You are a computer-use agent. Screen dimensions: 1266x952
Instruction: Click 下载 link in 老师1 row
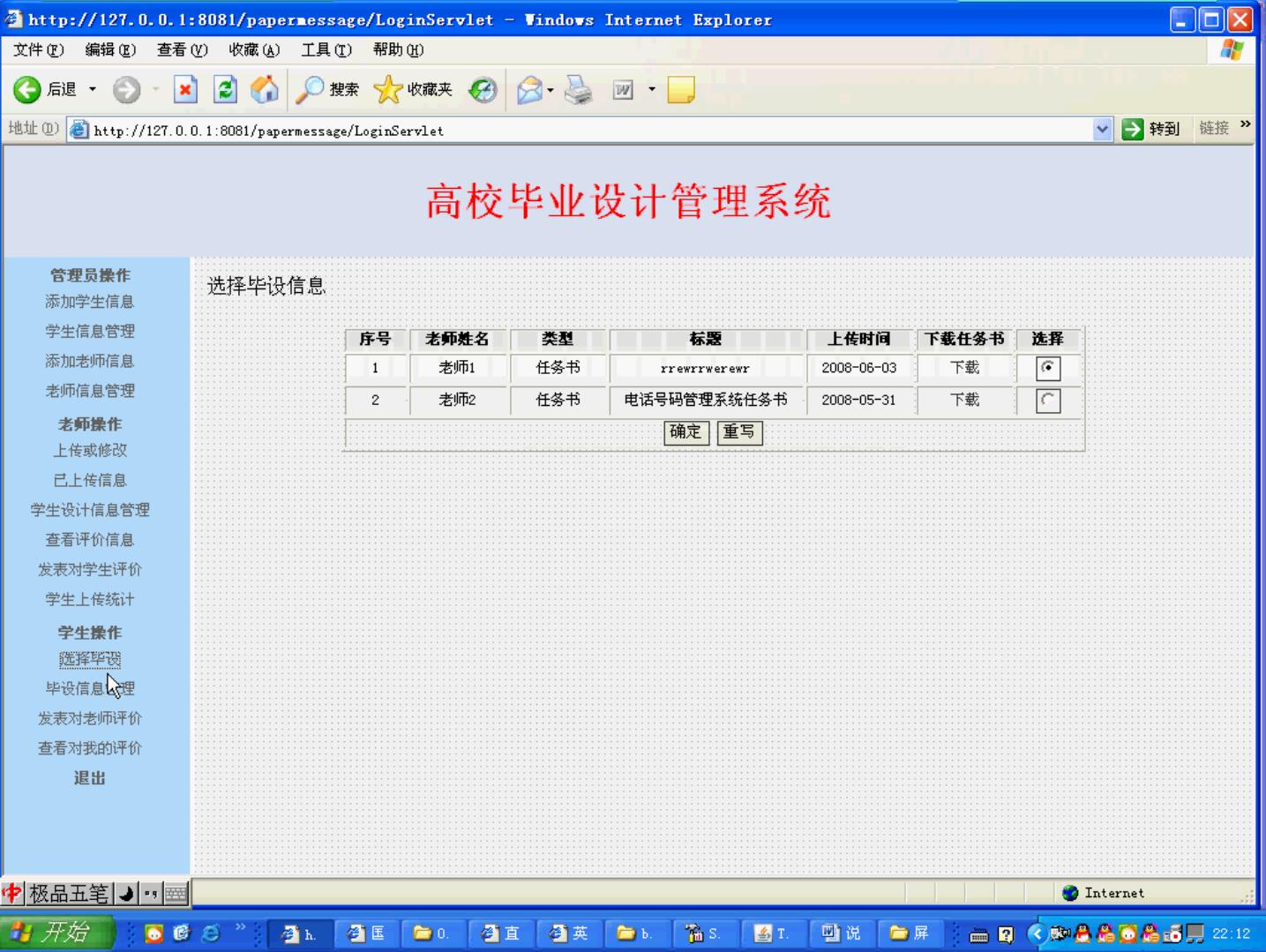(964, 368)
